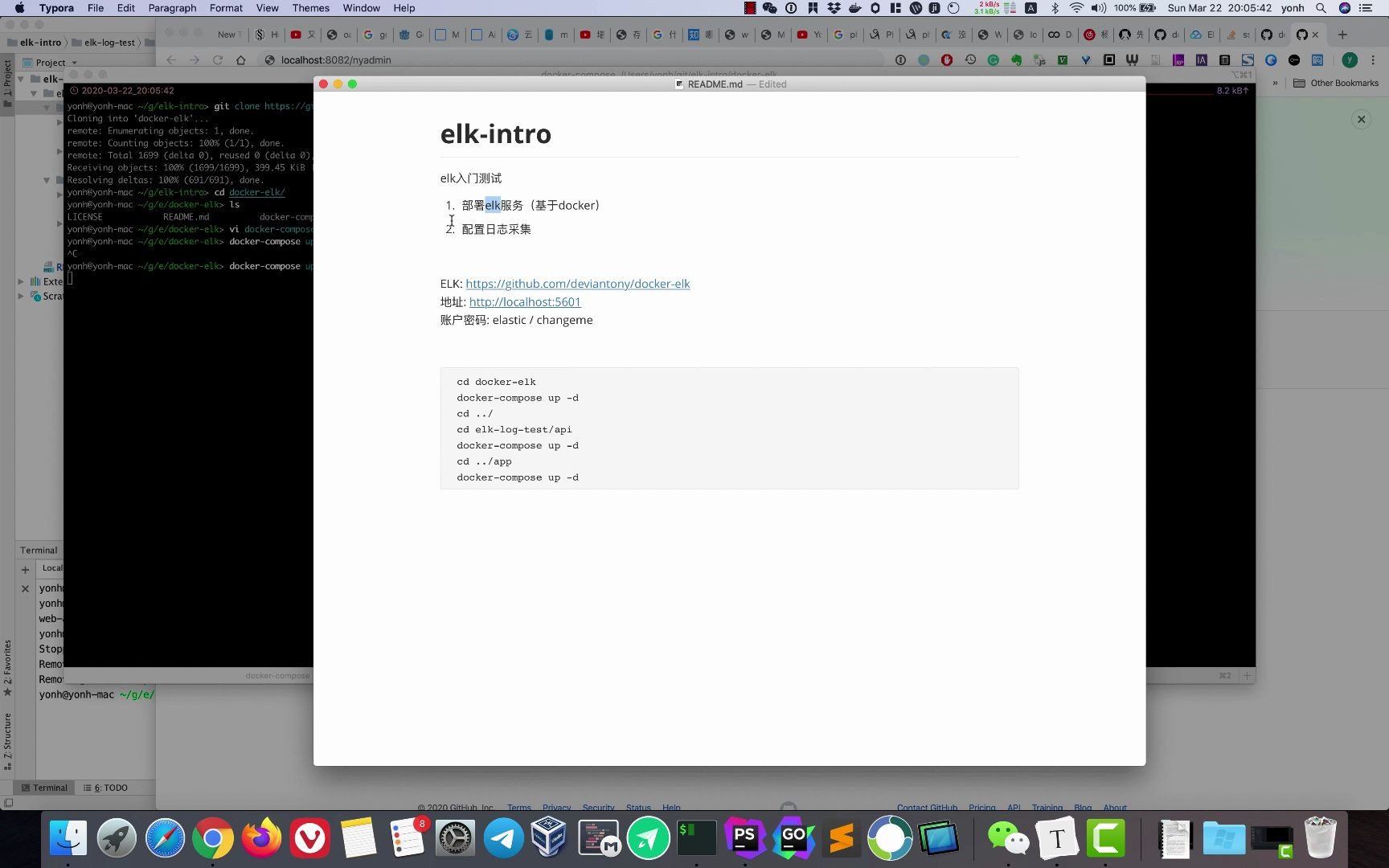Click the elk-log-test breadcrumb
Screen dimensions: 1389x868
coord(104,43)
